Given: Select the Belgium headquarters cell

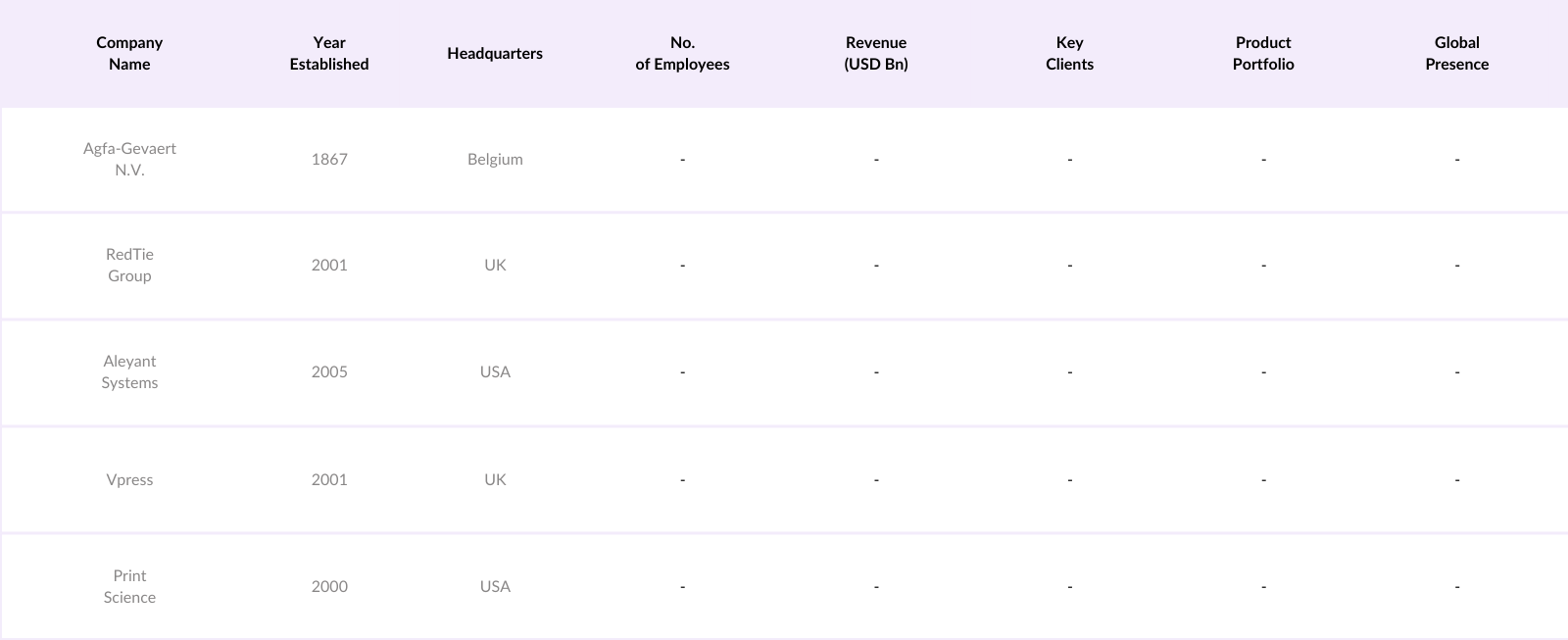Looking at the screenshot, I should pyautogui.click(x=495, y=159).
